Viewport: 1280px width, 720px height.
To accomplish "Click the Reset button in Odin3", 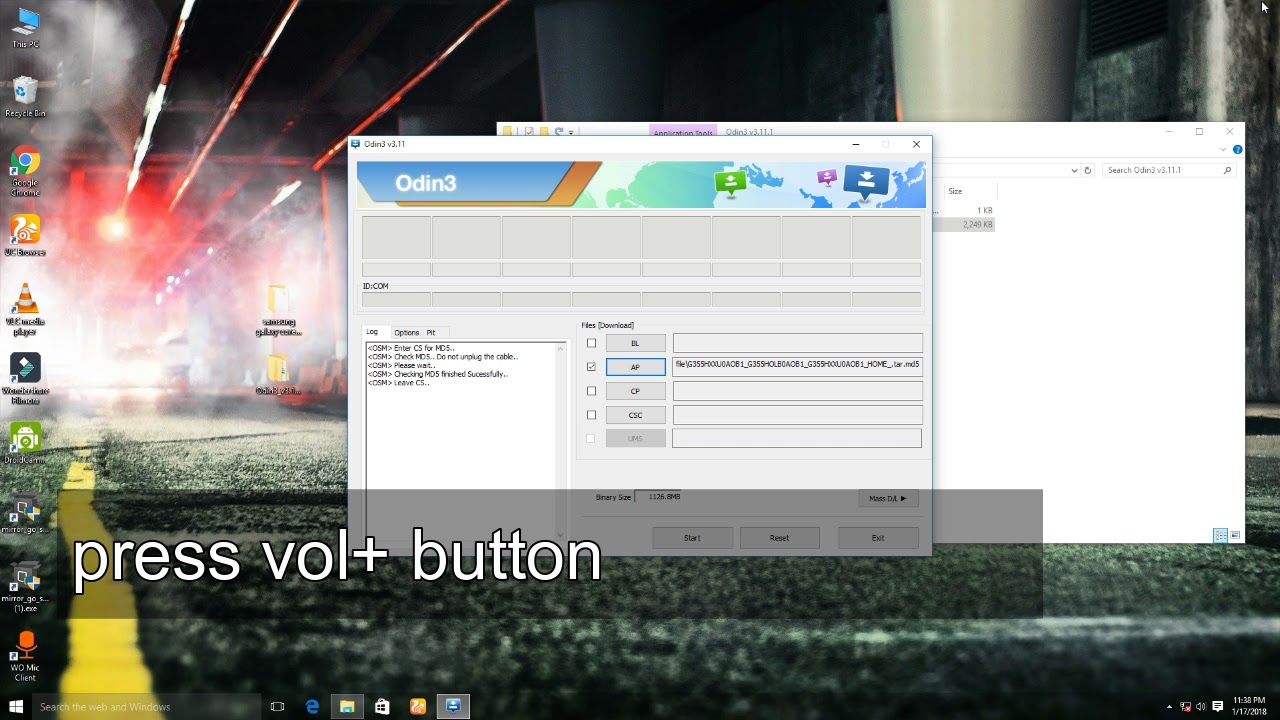I will [779, 538].
